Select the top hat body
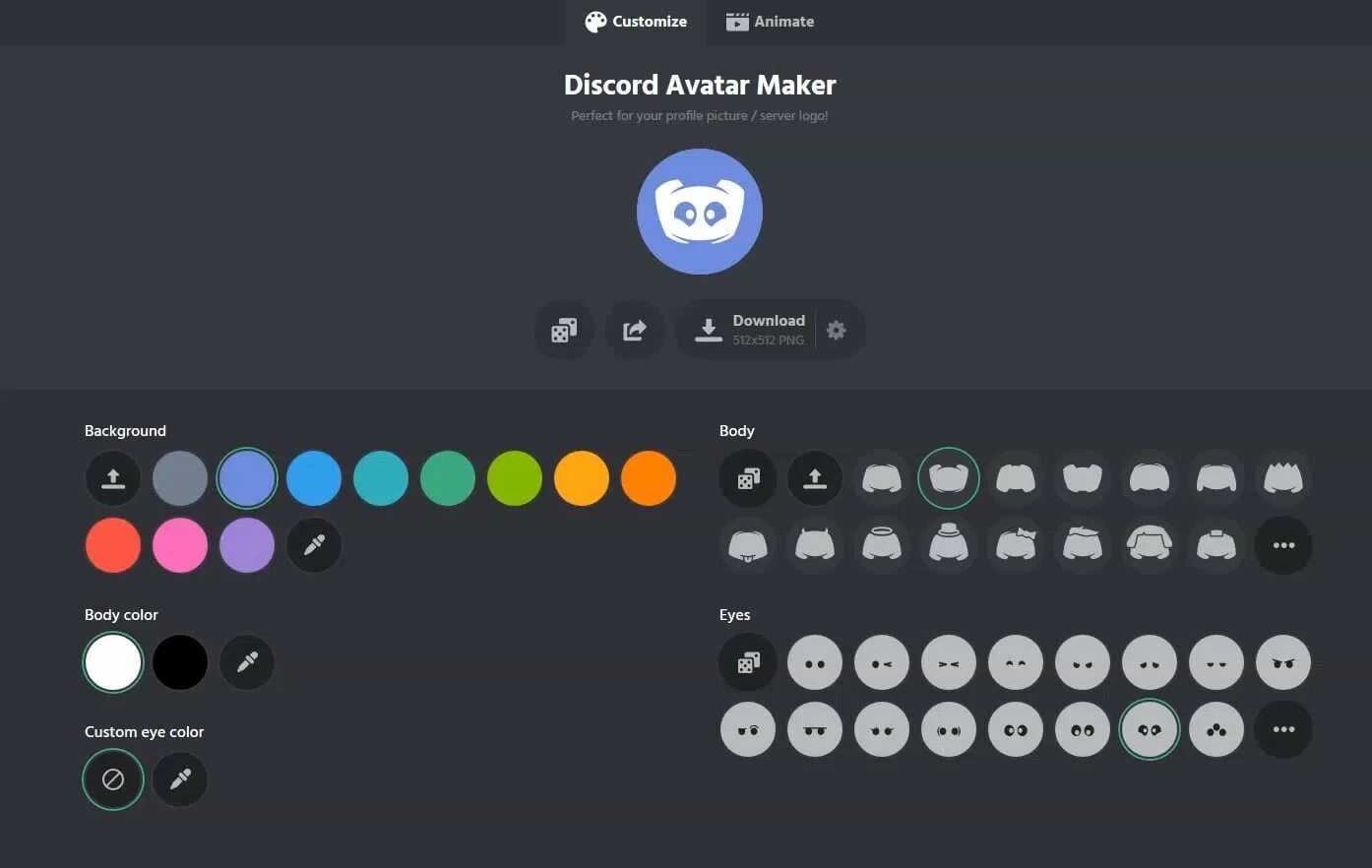This screenshot has height=868, width=1372. pos(949,545)
